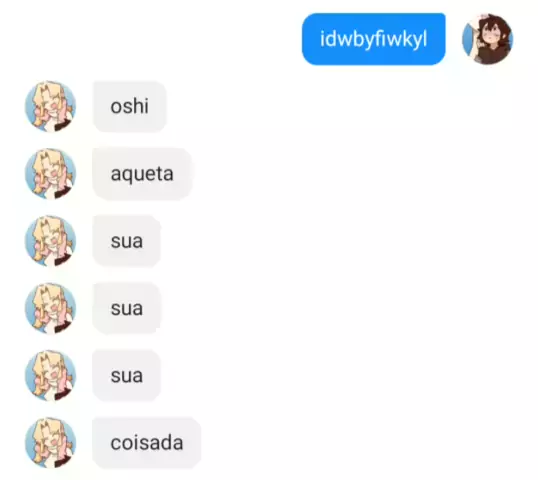The image size is (538, 480).
Task: Click the word 'oshi' in the first reply
Action: (x=130, y=106)
